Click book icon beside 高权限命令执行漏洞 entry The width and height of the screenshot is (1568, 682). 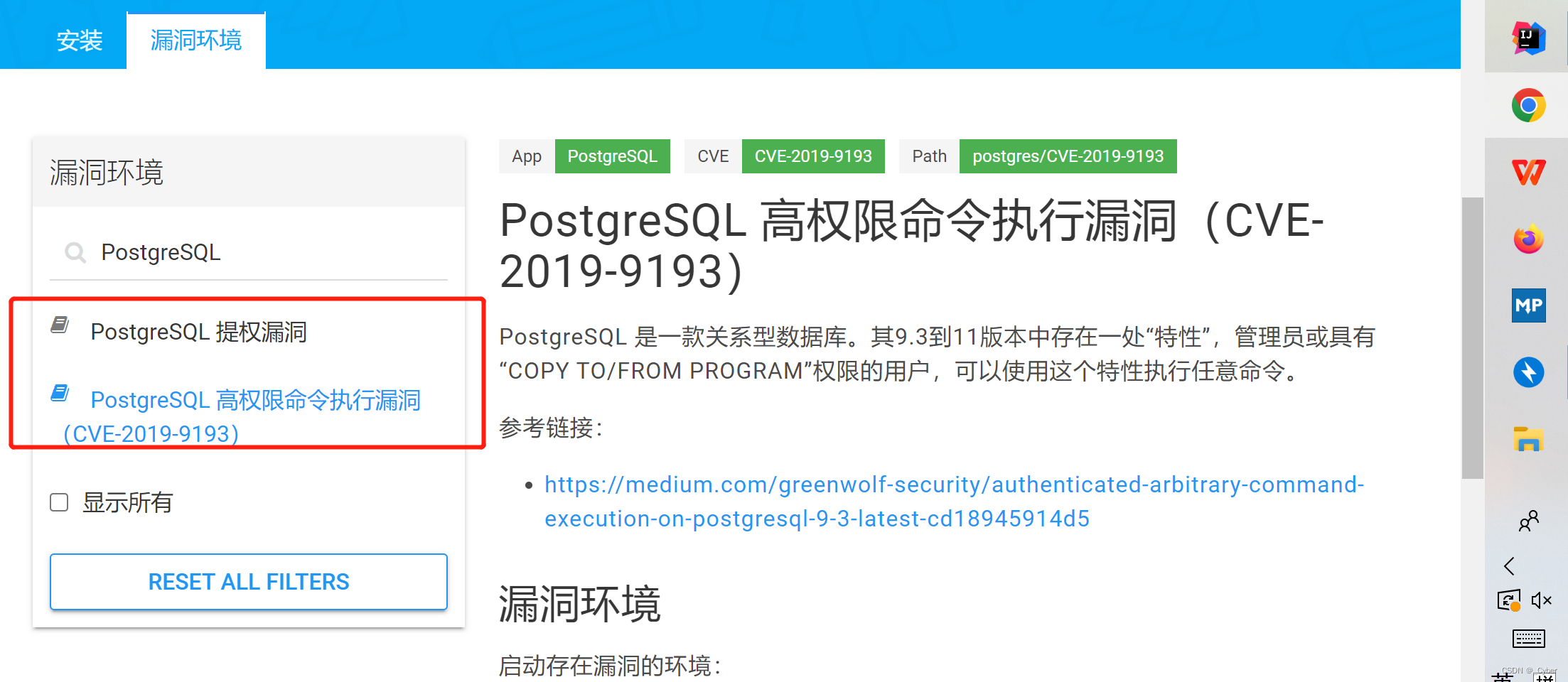[60, 393]
